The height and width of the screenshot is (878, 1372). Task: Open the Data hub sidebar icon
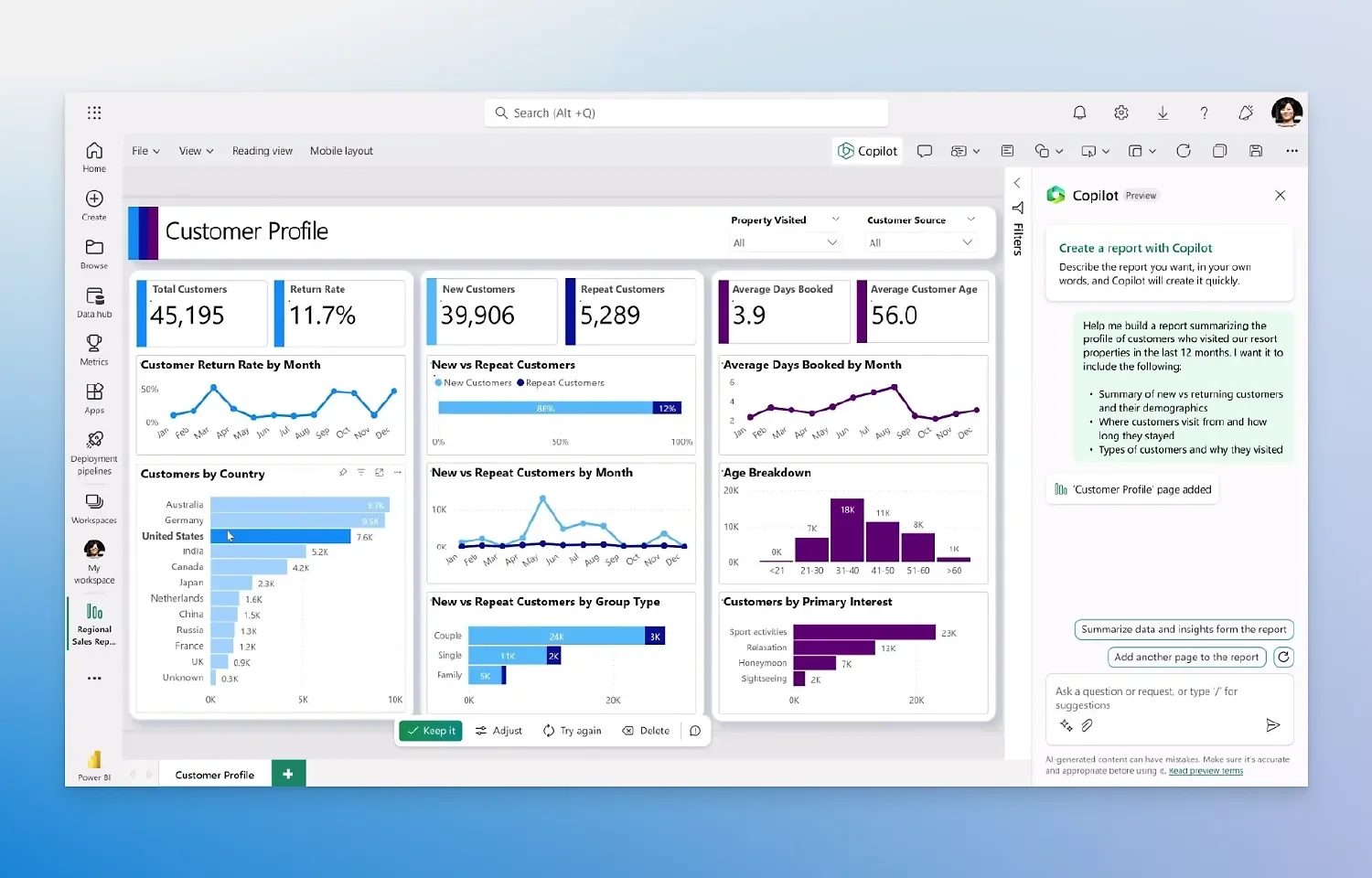(94, 301)
